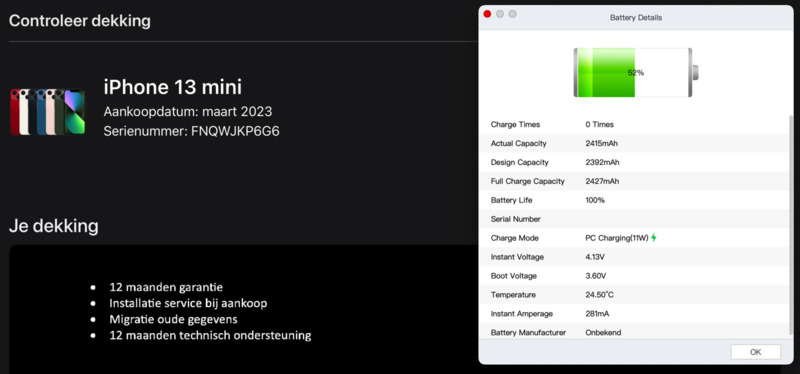Click OK in Battery Details dialog
The height and width of the screenshot is (374, 800).
coord(755,352)
